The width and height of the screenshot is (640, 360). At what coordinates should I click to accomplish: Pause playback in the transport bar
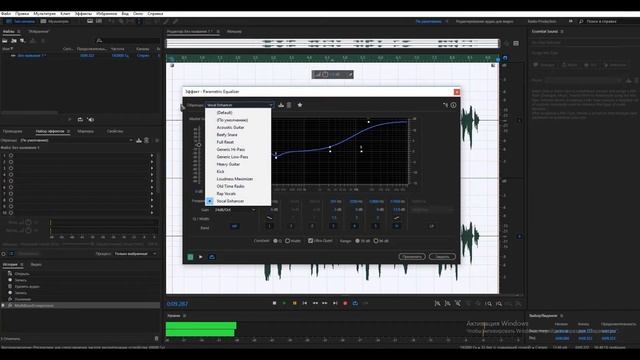click(295, 303)
